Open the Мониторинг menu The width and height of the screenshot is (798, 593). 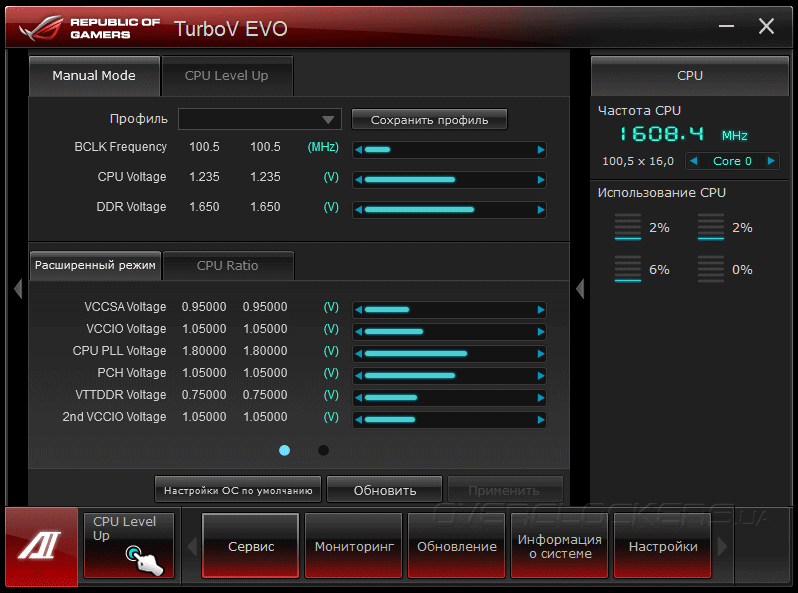354,546
